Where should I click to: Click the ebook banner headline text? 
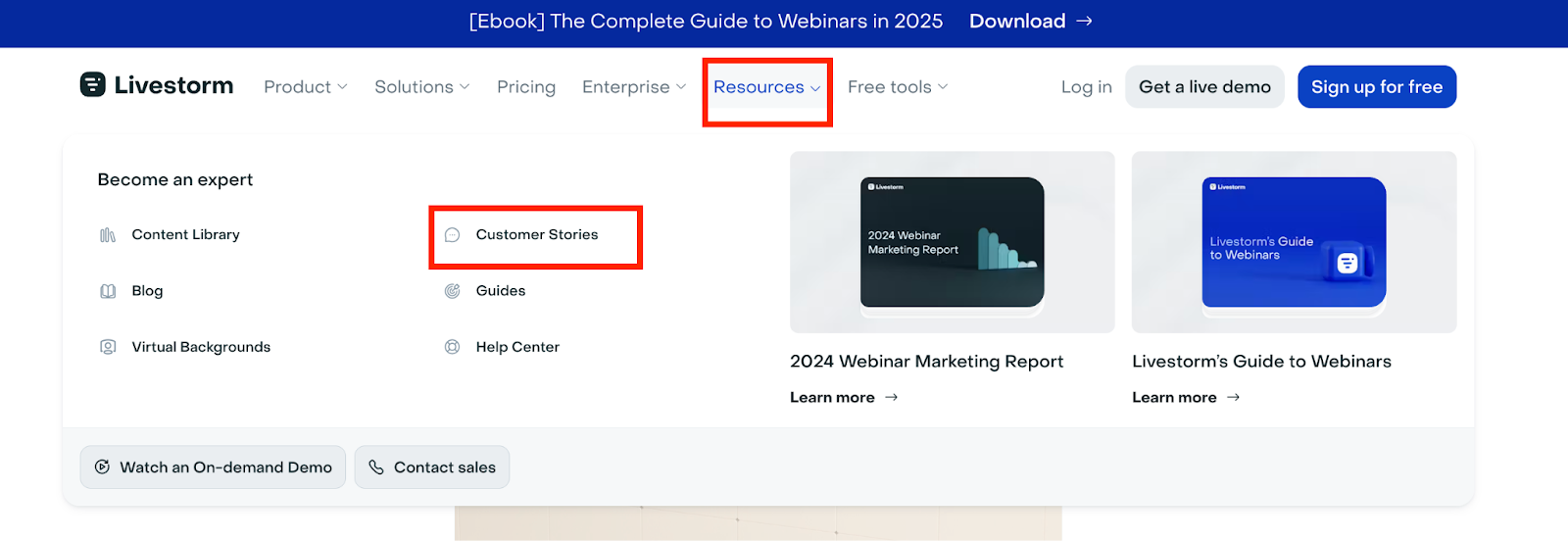click(x=706, y=21)
